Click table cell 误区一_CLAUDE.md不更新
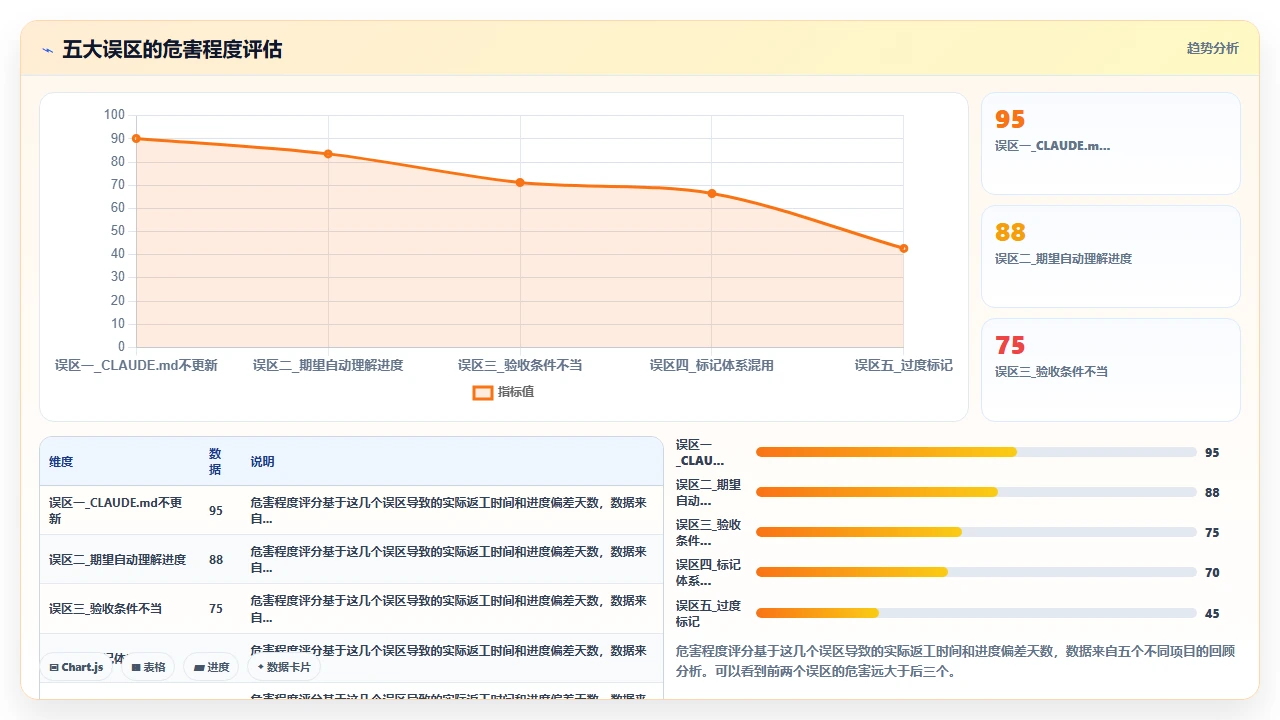This screenshot has height=720, width=1280. pos(118,510)
